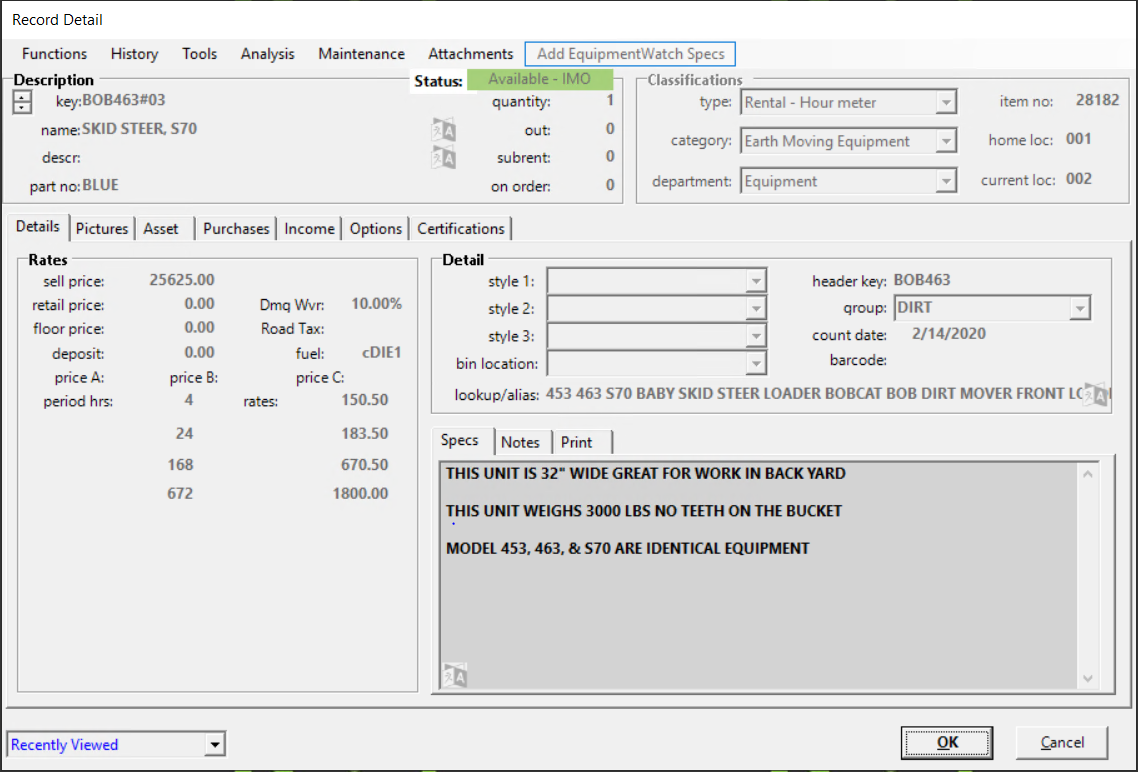This screenshot has height=772, width=1138.
Task: Switch to the Pictures tab
Action: (102, 229)
